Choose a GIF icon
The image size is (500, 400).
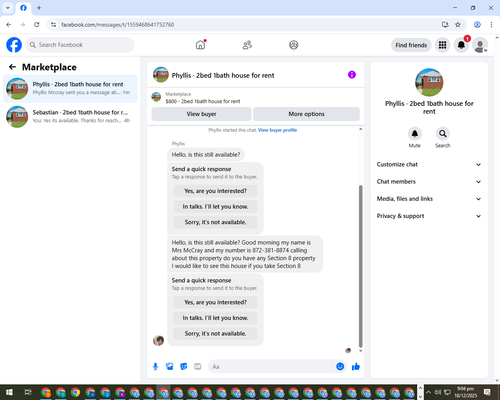pyautogui.click(x=198, y=367)
